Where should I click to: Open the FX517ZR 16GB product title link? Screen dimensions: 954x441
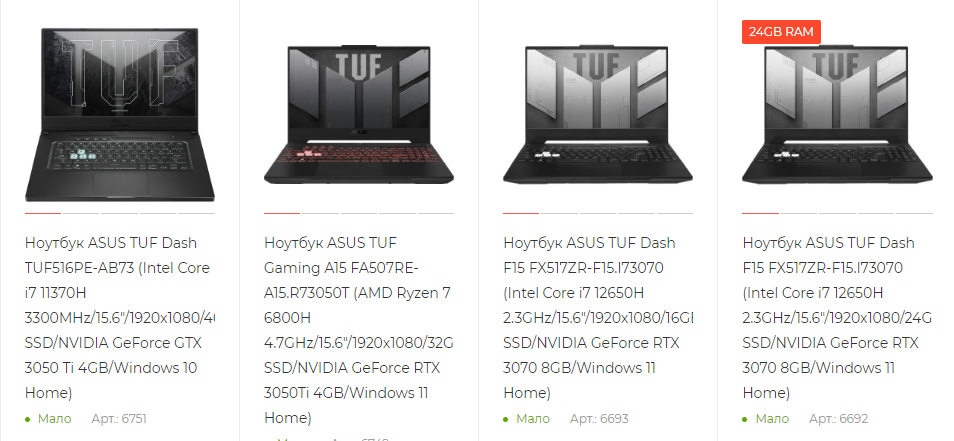pyautogui.click(x=598, y=318)
